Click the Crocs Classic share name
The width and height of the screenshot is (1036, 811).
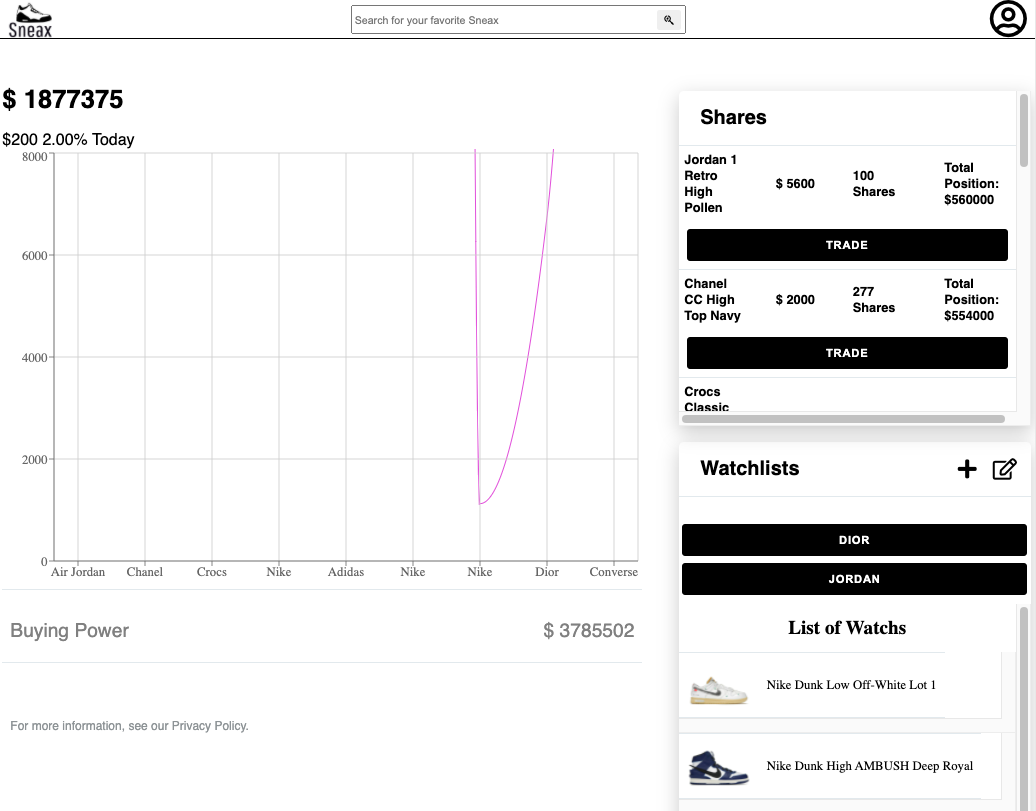point(706,399)
